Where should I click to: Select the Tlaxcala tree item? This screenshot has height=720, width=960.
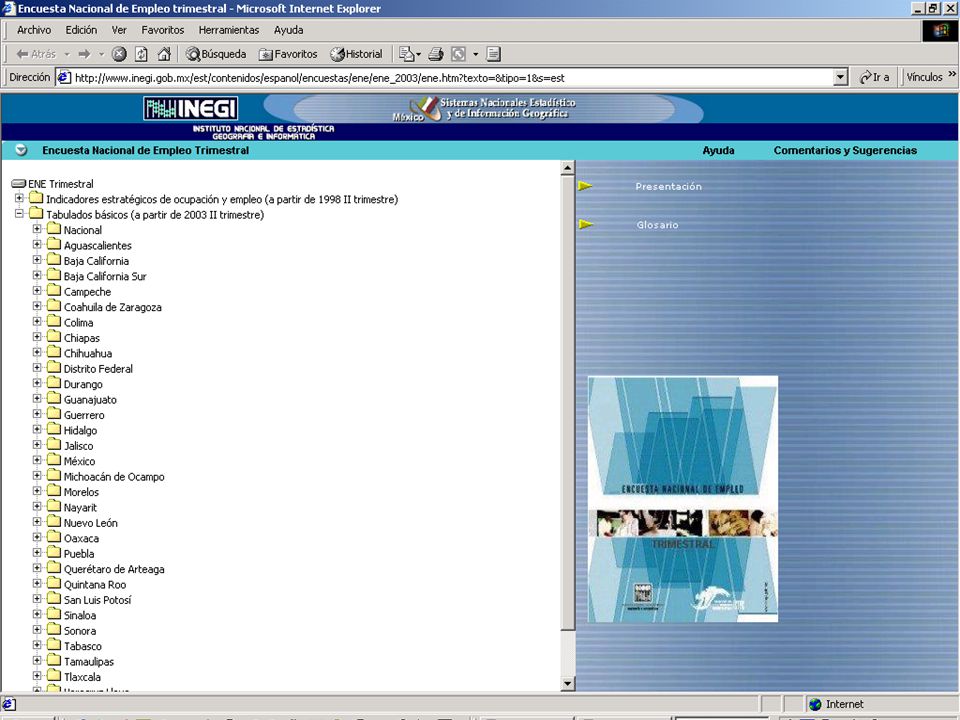click(x=82, y=677)
